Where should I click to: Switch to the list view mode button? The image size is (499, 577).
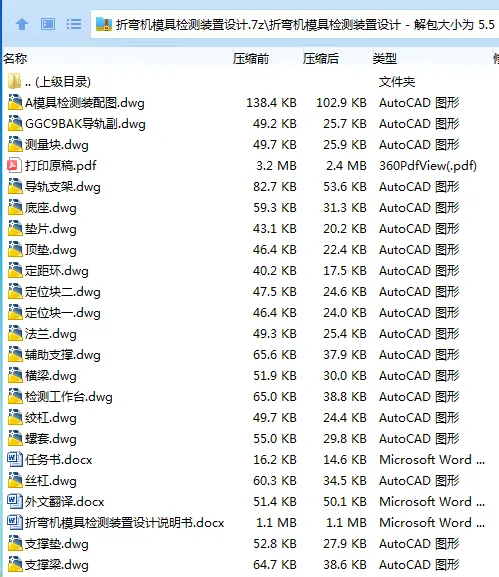pyautogui.click(x=74, y=25)
